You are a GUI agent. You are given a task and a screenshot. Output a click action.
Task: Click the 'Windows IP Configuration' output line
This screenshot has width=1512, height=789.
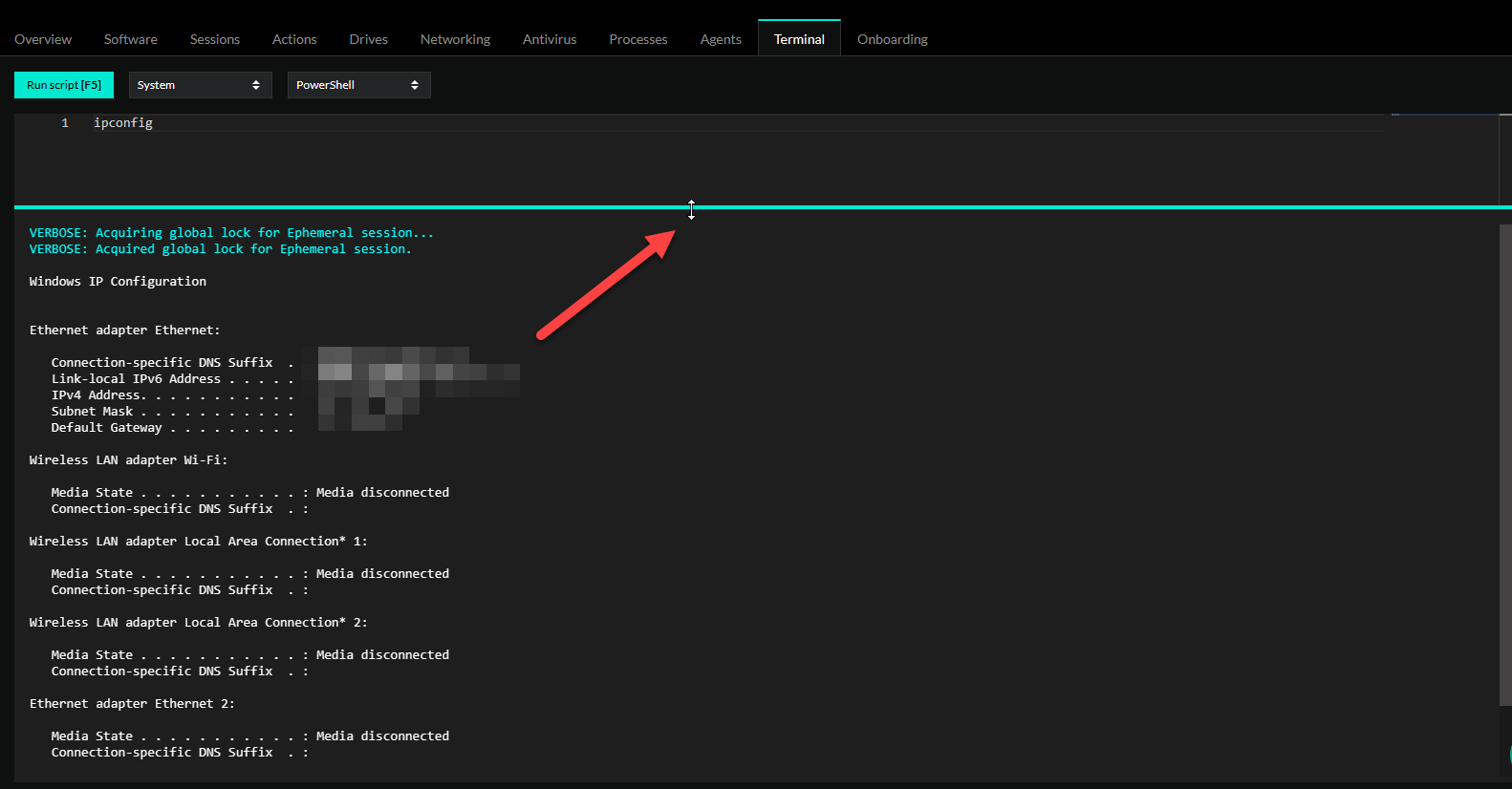point(118,282)
